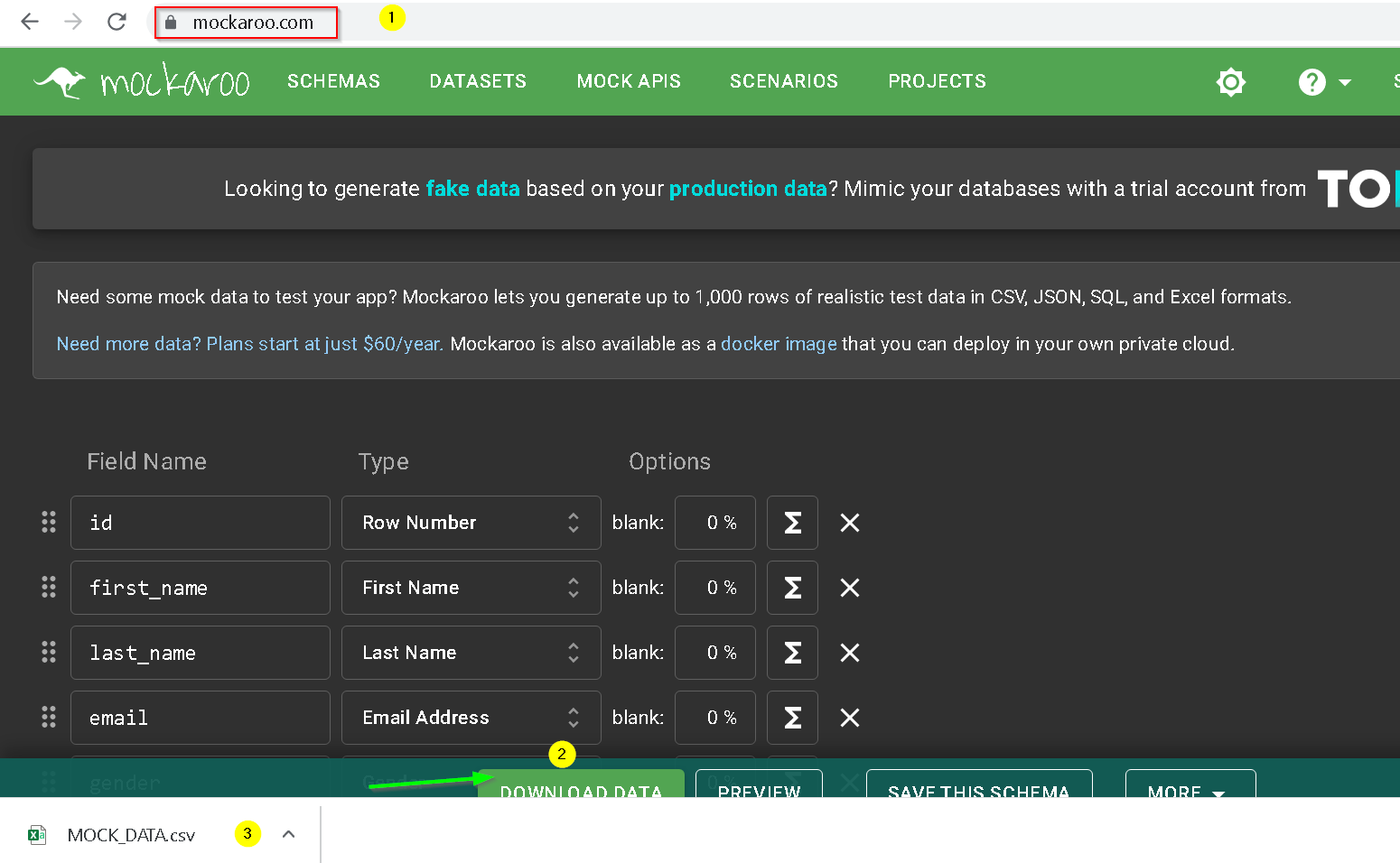This screenshot has height=863, width=1400.
Task: Open the SCENARIOS menu
Action: pyautogui.click(x=784, y=81)
